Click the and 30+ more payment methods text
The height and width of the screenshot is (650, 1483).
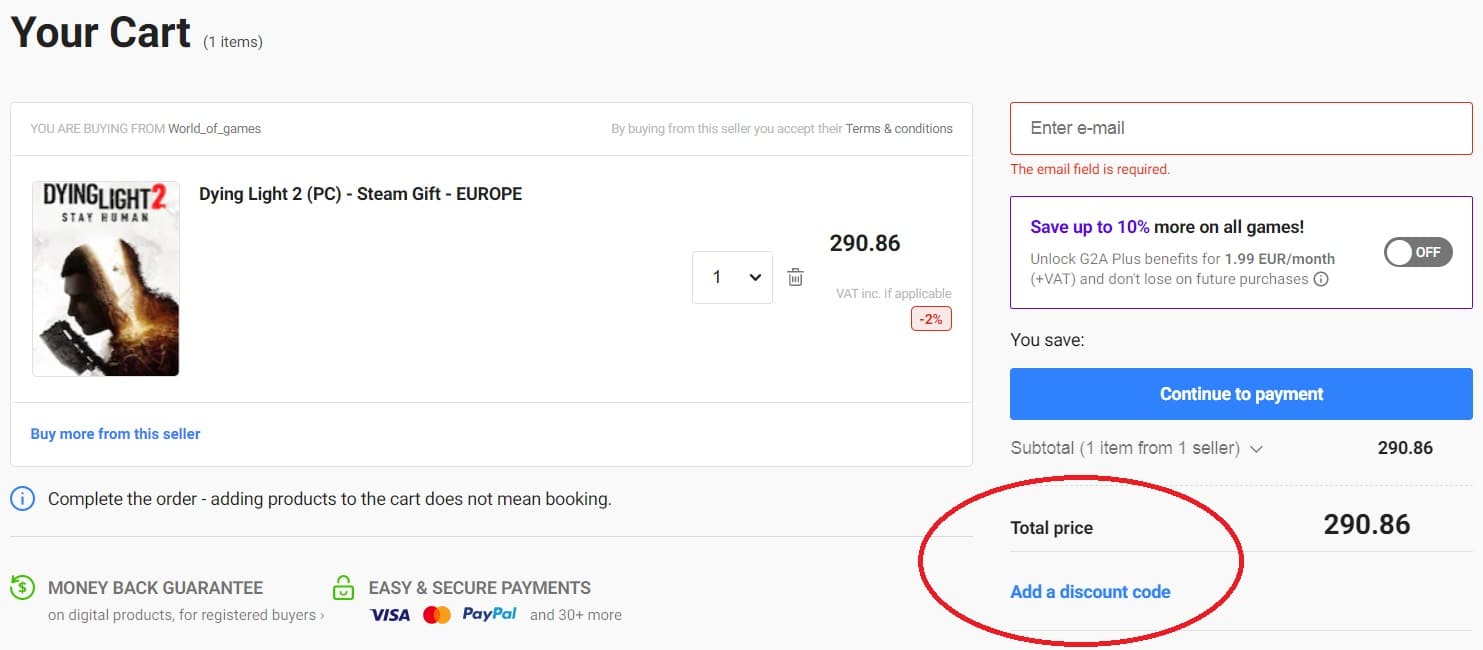pyautogui.click(x=575, y=616)
